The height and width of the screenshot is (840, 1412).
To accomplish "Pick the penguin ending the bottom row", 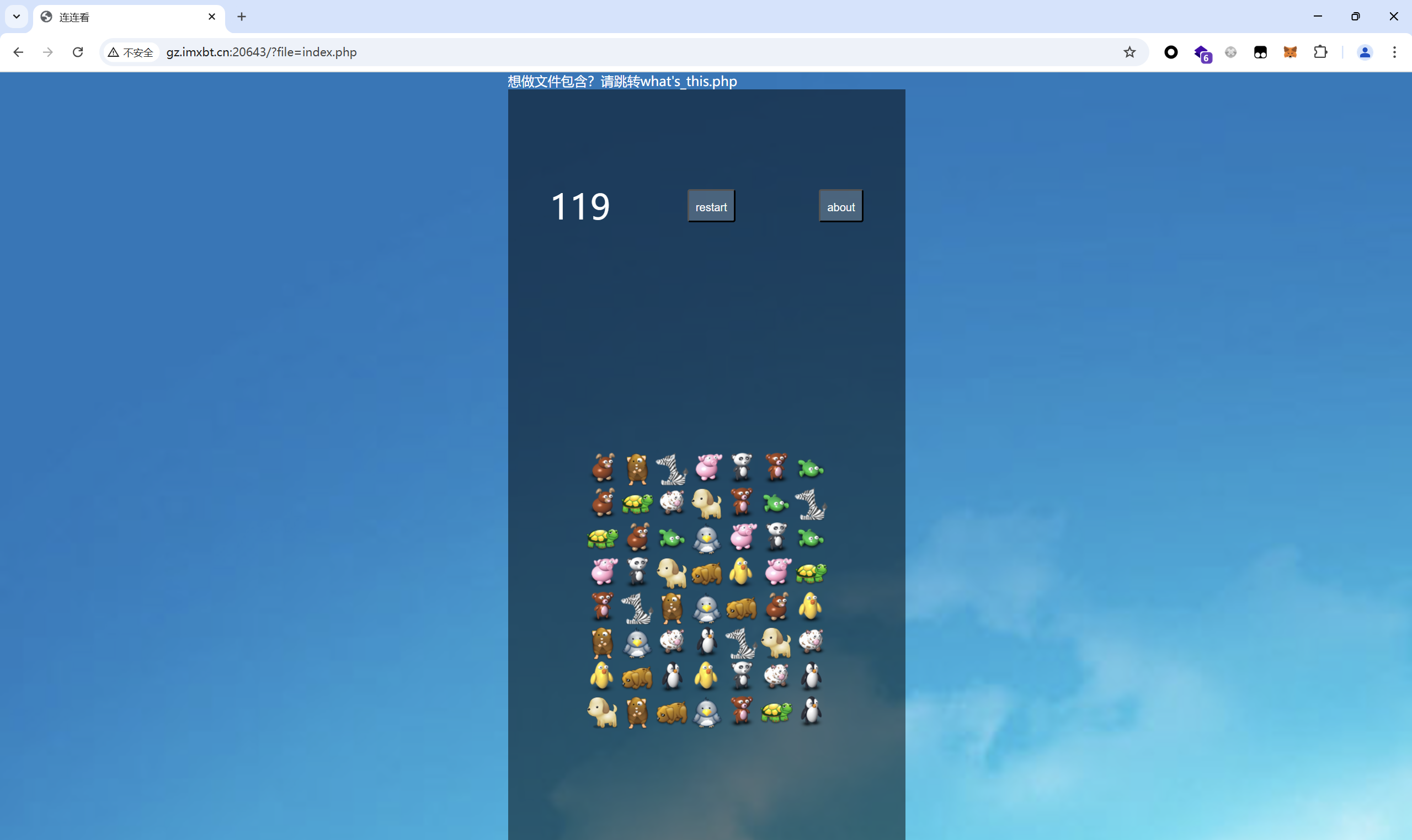I will [811, 711].
